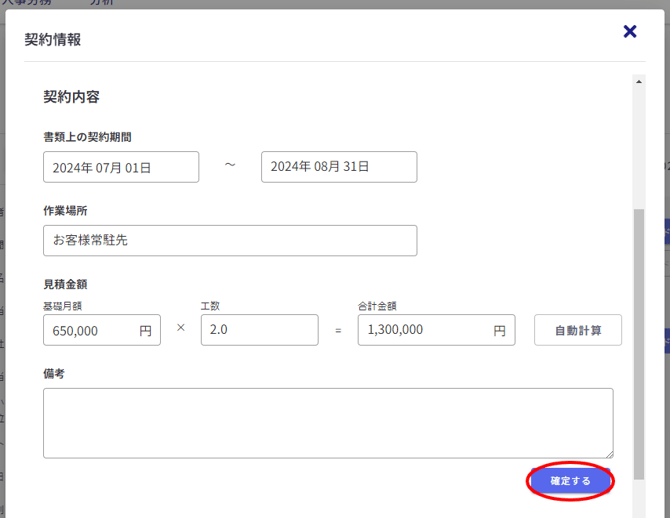Click the 基礎月額 amount field
670x518 pixels.
[x=90, y=330]
